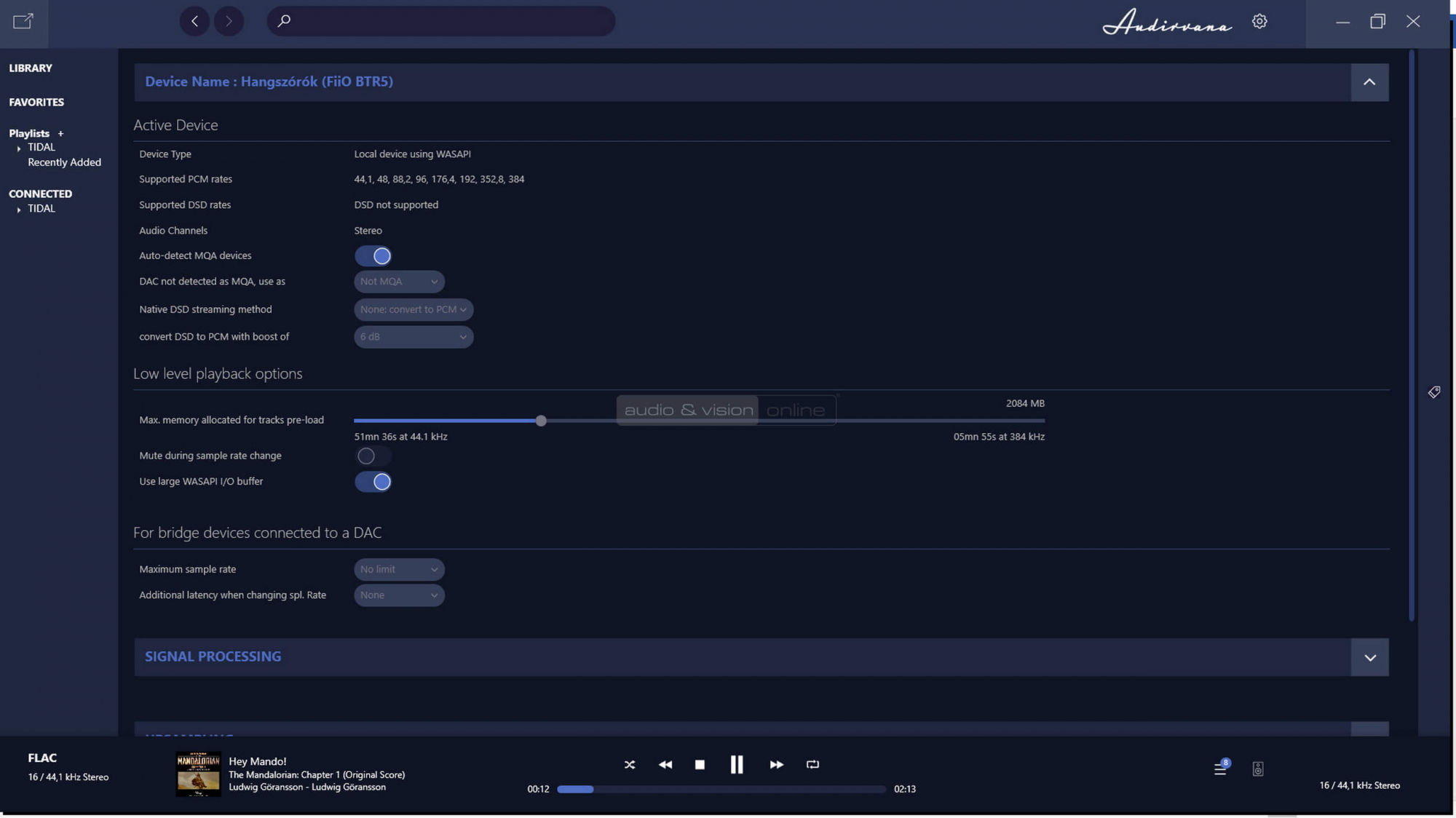Image resolution: width=1456 pixels, height=818 pixels.
Task: Open Additional latency None dropdown
Action: pos(399,595)
